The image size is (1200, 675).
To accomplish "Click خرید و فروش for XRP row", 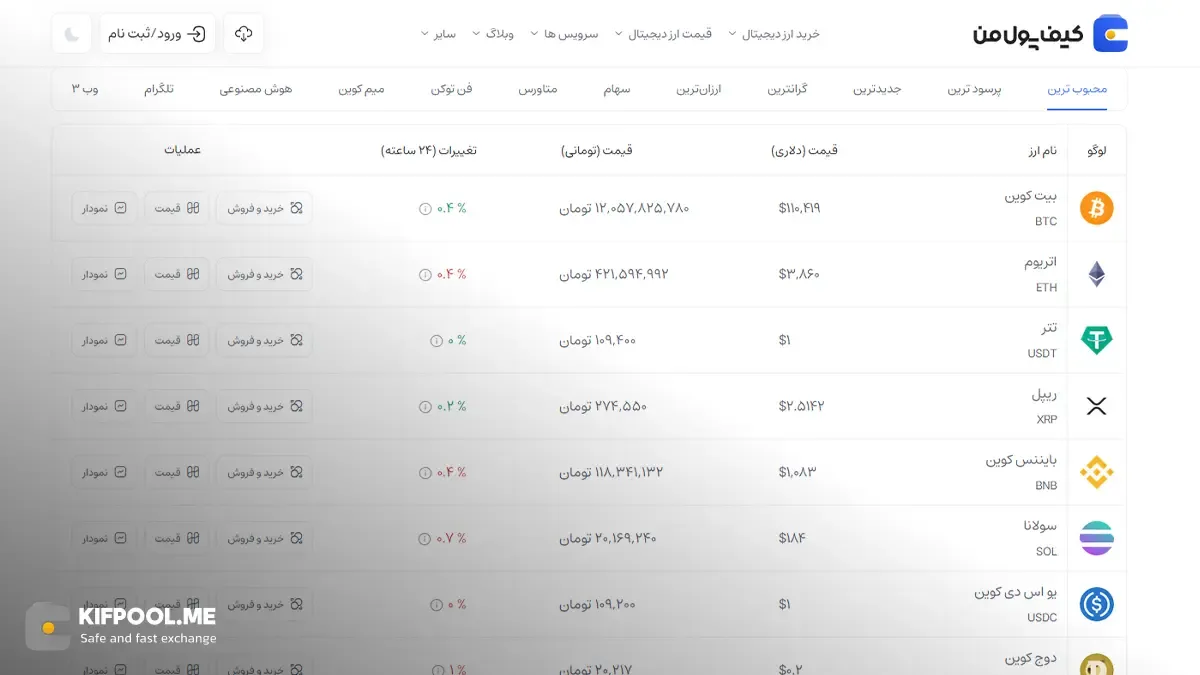I will pyautogui.click(x=264, y=406).
